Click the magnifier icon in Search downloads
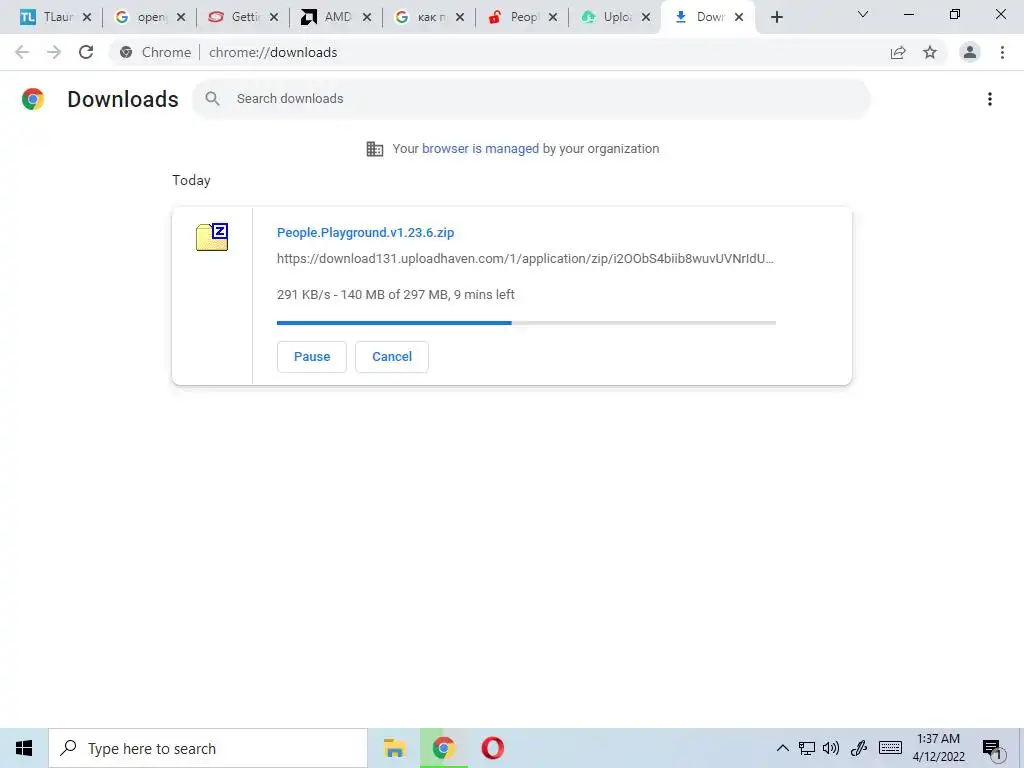 212,99
